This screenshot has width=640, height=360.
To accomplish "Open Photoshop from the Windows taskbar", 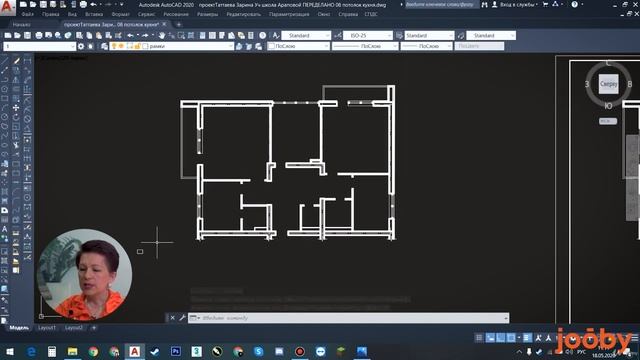I will coord(176,351).
